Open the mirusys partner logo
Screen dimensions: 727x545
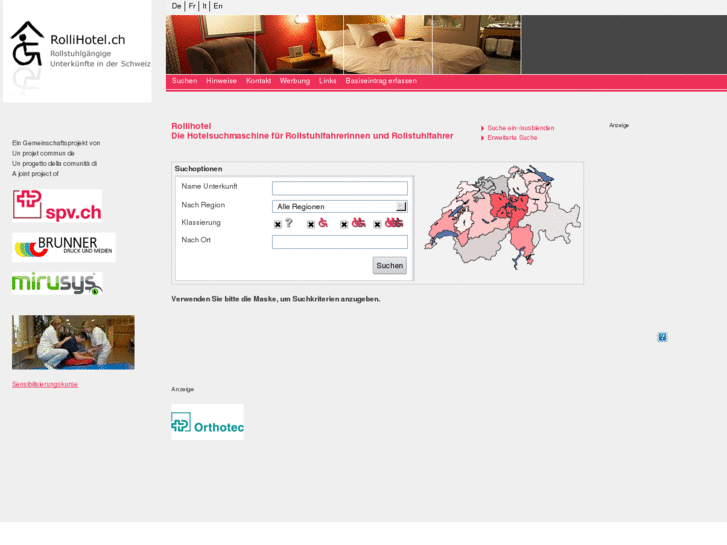(x=57, y=283)
